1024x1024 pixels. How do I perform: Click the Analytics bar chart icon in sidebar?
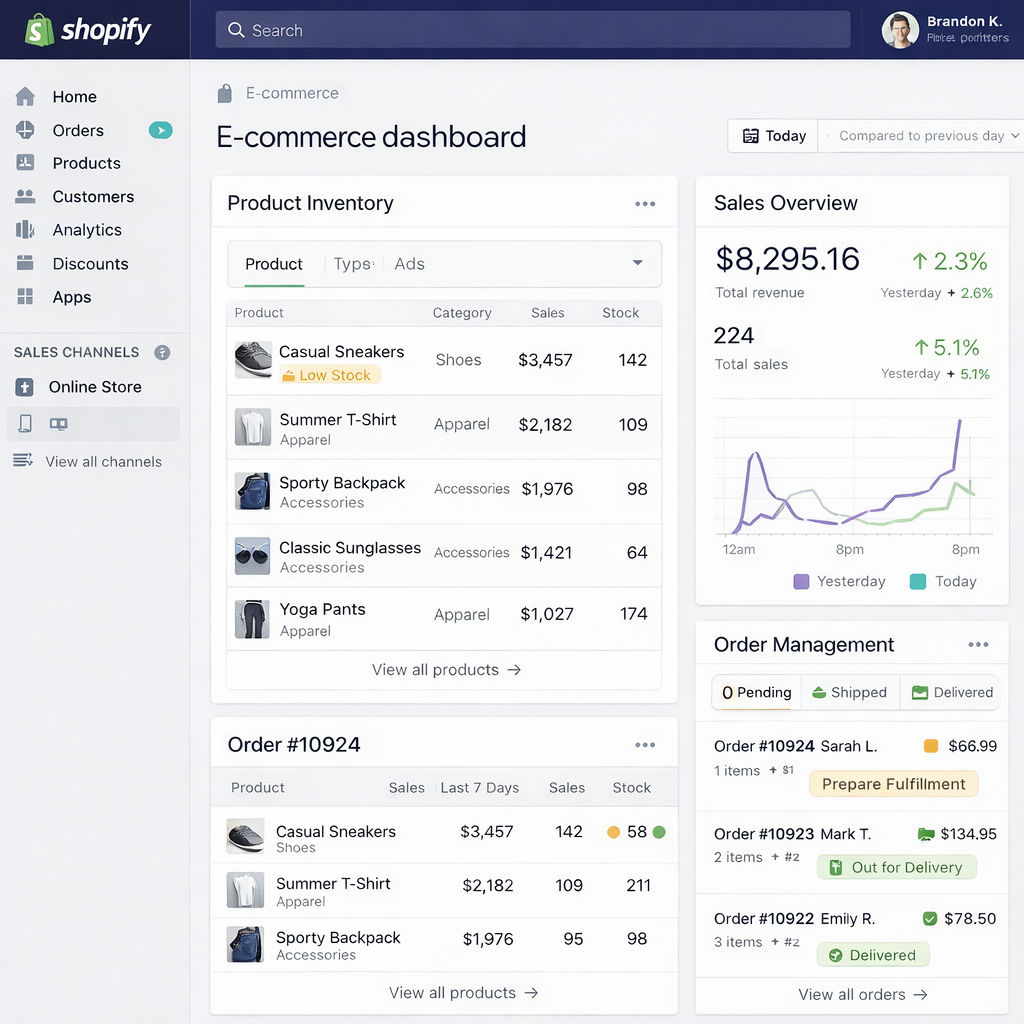(x=25, y=230)
